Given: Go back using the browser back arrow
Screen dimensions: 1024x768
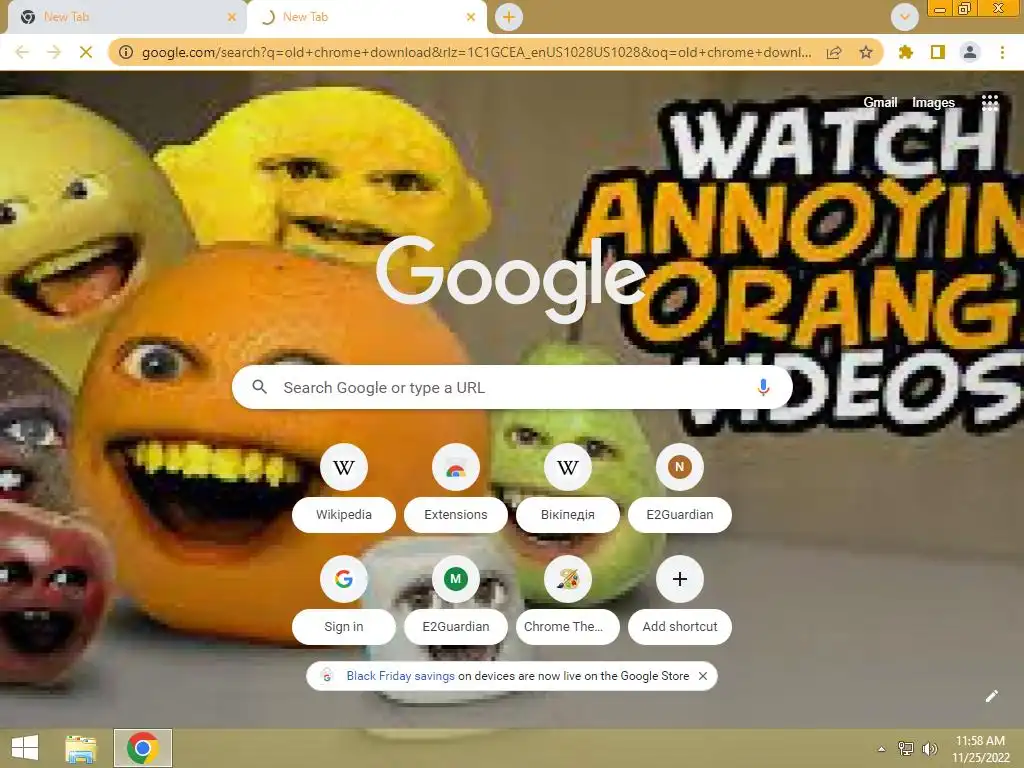Looking at the screenshot, I should (22, 52).
